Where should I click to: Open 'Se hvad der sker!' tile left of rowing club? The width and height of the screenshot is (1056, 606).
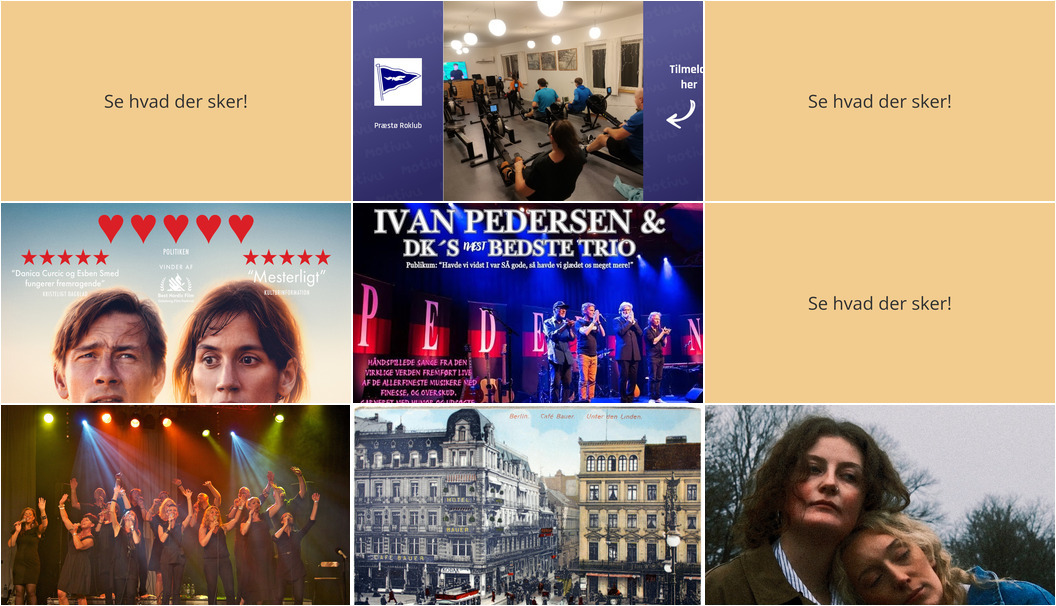point(176,101)
